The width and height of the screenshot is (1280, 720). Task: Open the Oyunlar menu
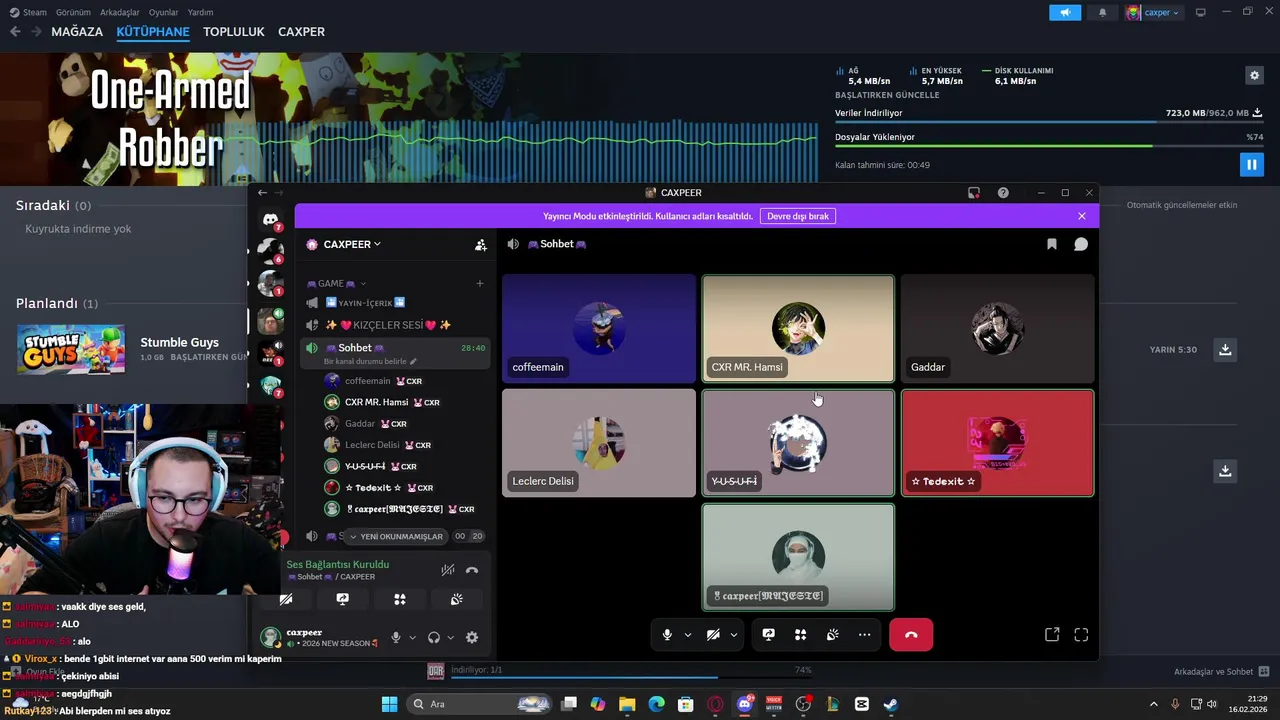coord(164,12)
